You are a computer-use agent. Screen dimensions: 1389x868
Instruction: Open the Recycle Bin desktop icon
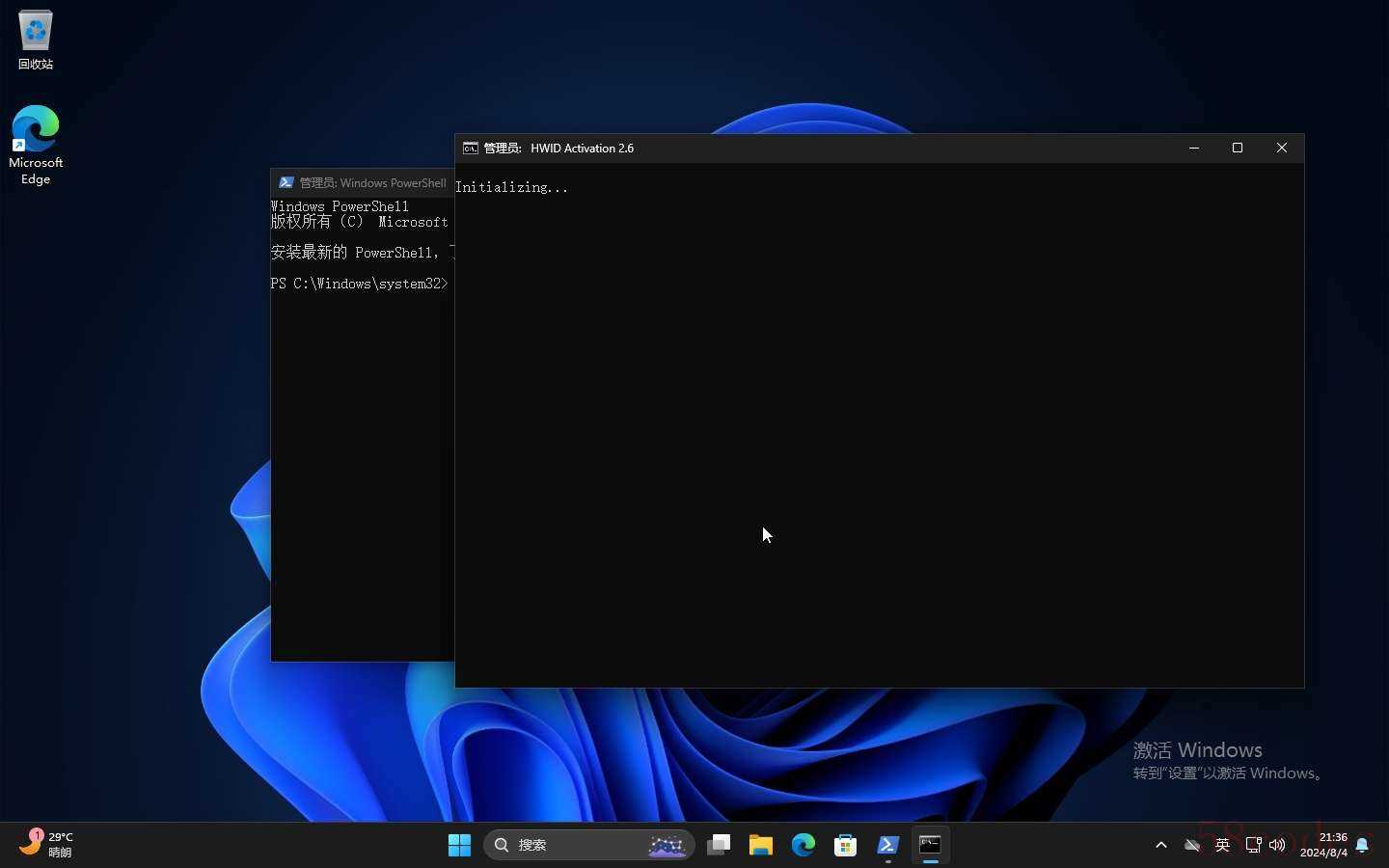(36, 40)
